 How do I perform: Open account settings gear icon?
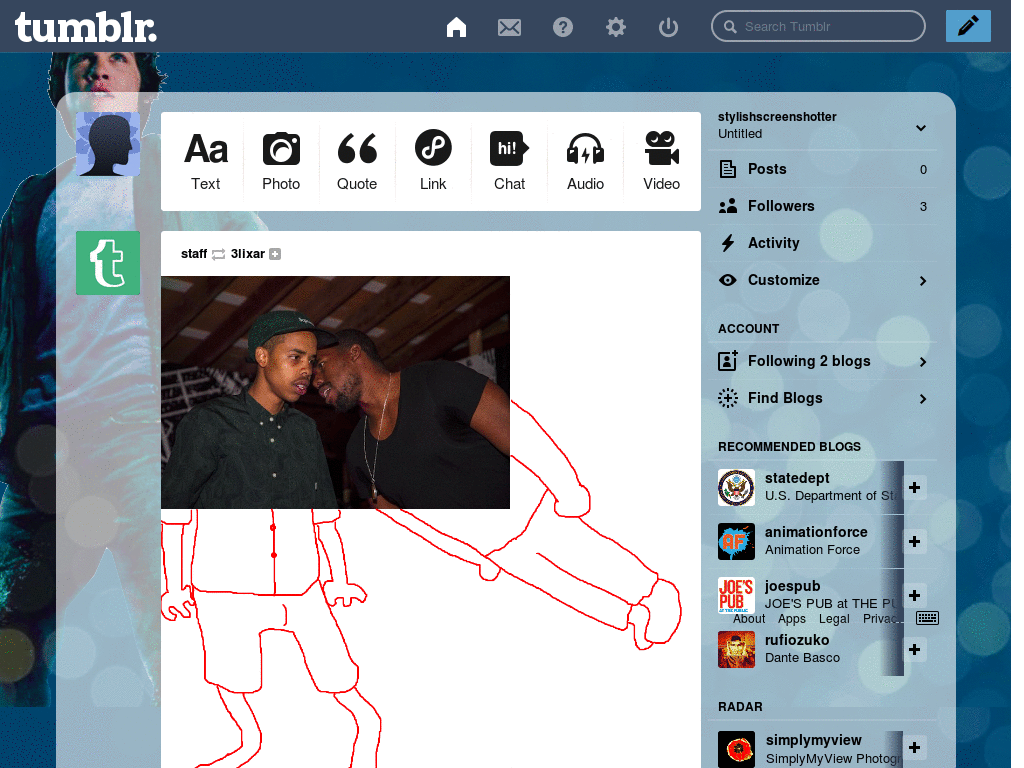click(x=616, y=27)
